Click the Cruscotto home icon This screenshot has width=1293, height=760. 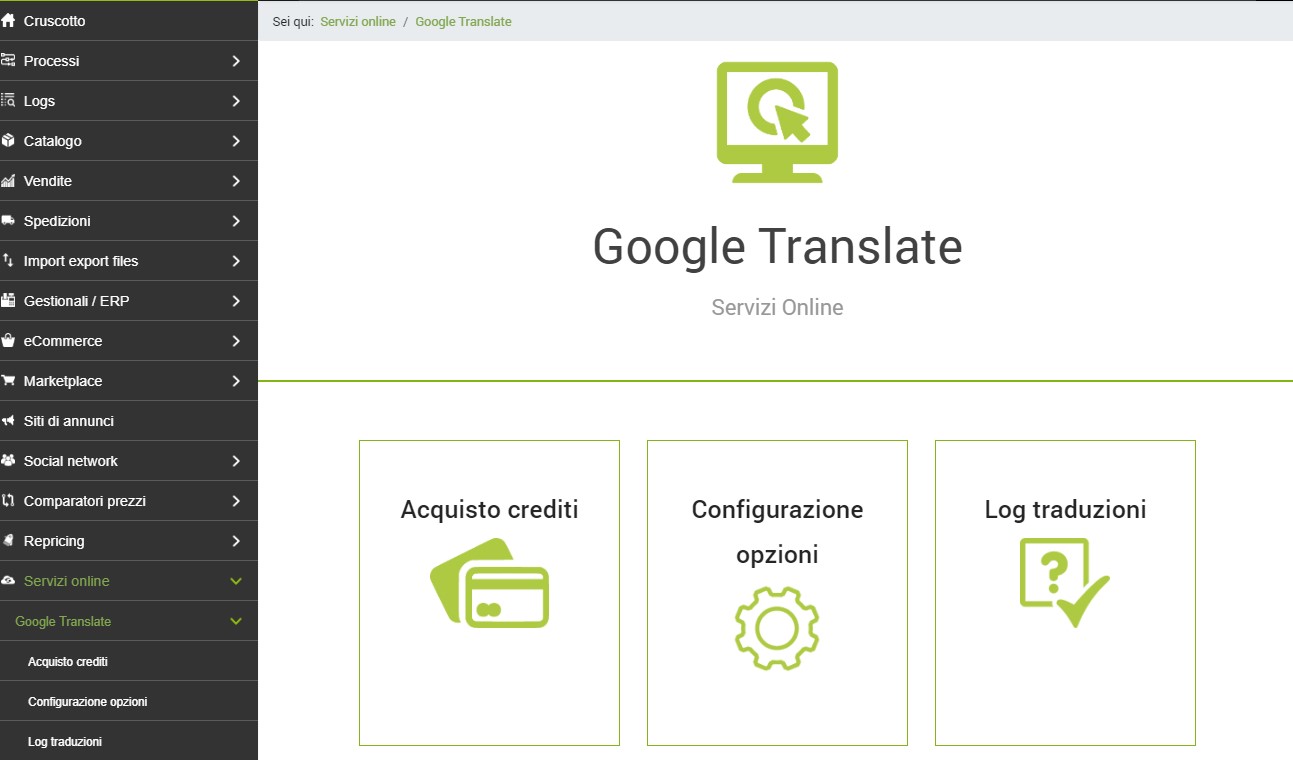point(9,21)
